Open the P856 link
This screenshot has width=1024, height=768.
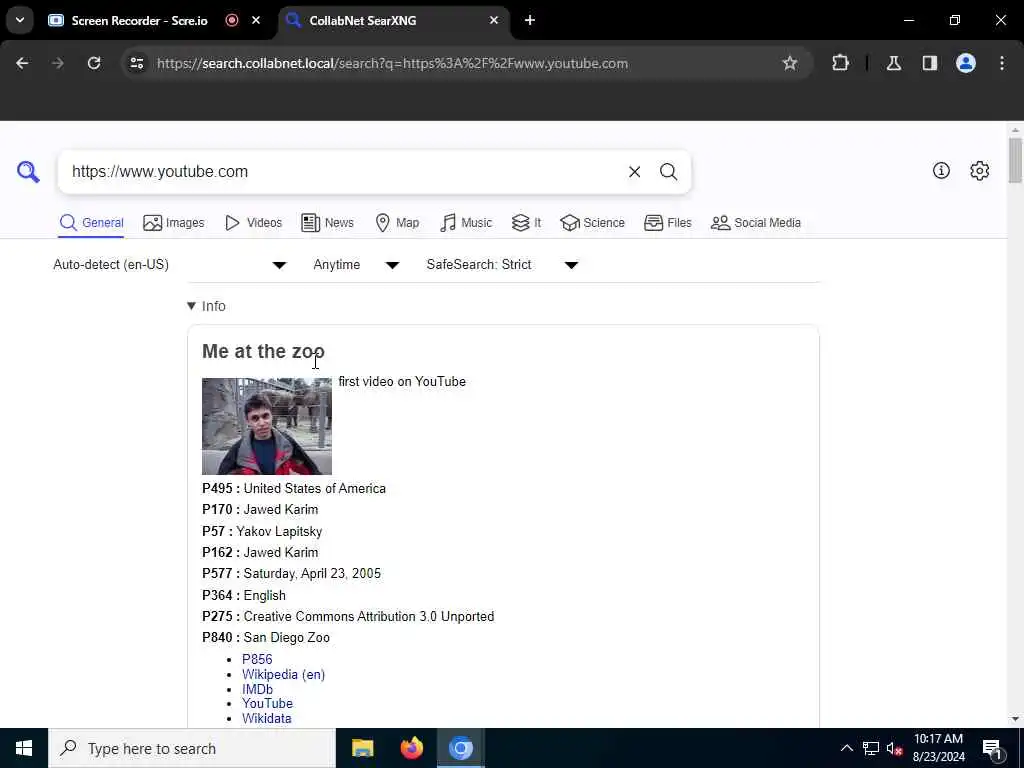(257, 659)
